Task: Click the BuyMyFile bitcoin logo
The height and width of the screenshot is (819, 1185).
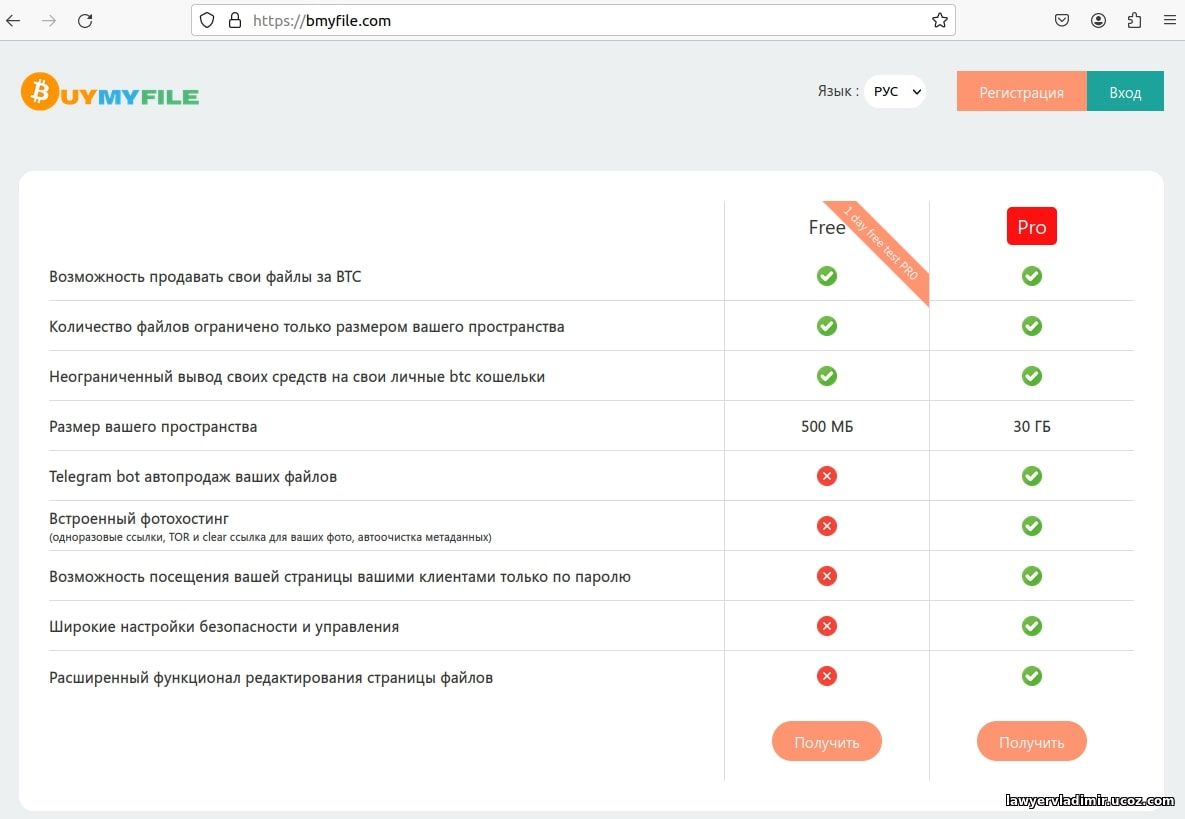Action: (110, 92)
